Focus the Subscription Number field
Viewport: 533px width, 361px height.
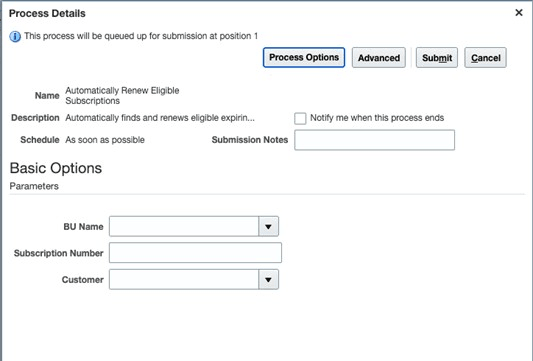195,253
